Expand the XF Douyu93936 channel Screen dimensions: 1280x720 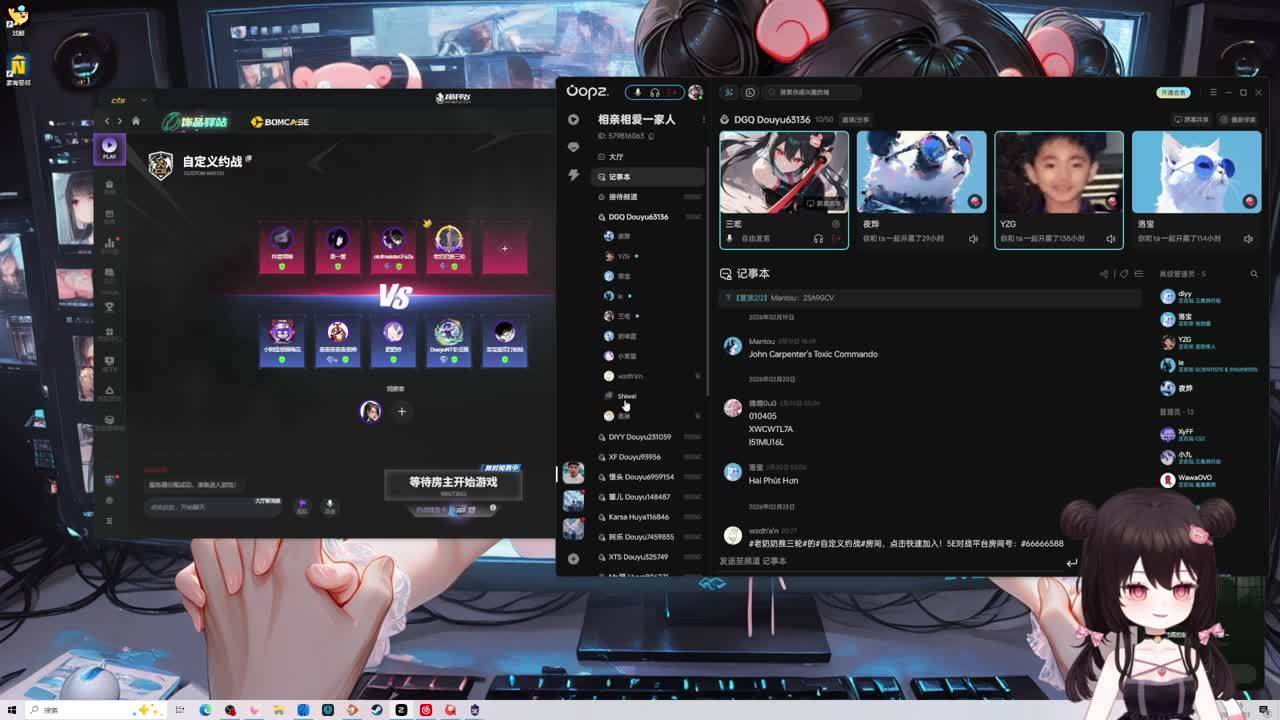(634, 457)
